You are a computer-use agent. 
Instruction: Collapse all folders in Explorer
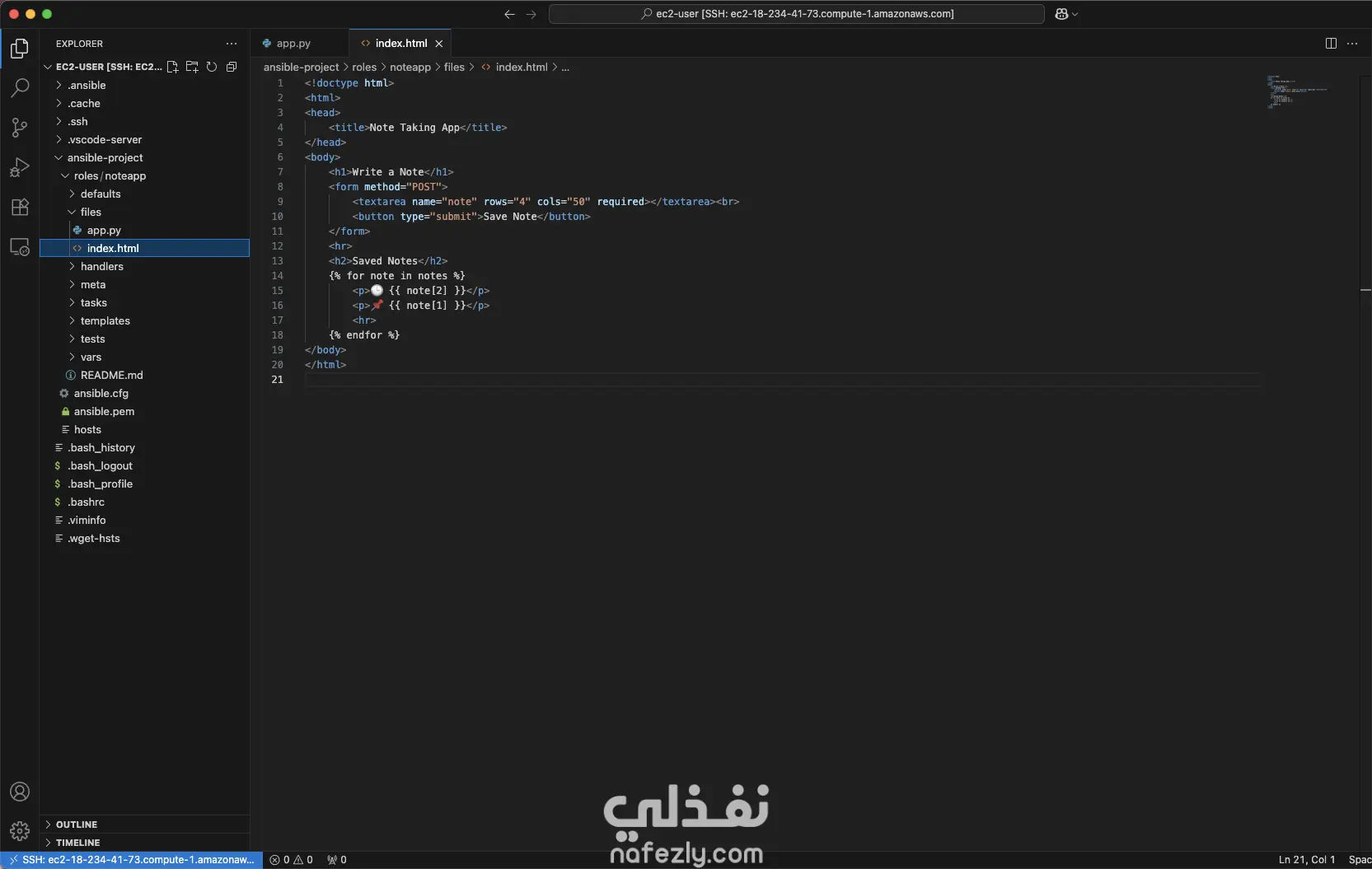[x=232, y=67]
